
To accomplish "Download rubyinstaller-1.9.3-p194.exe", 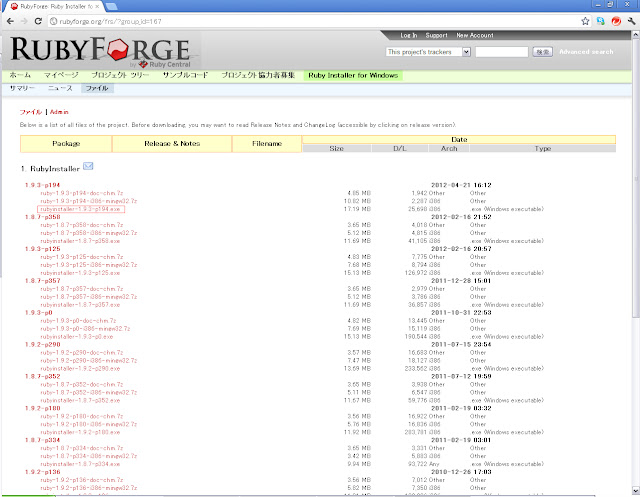I will coord(80,209).
